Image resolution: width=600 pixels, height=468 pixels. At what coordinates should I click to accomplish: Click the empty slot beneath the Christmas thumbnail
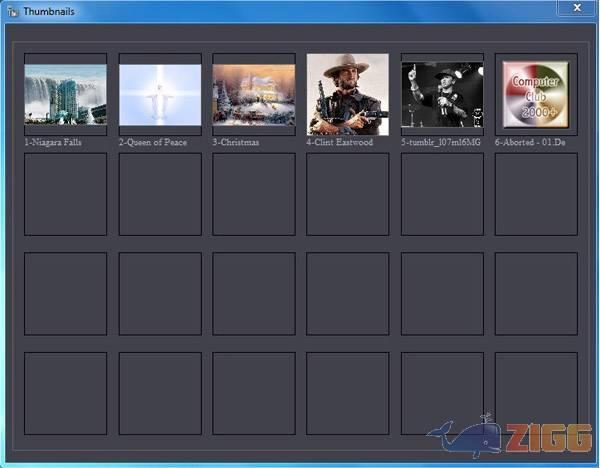click(254, 194)
